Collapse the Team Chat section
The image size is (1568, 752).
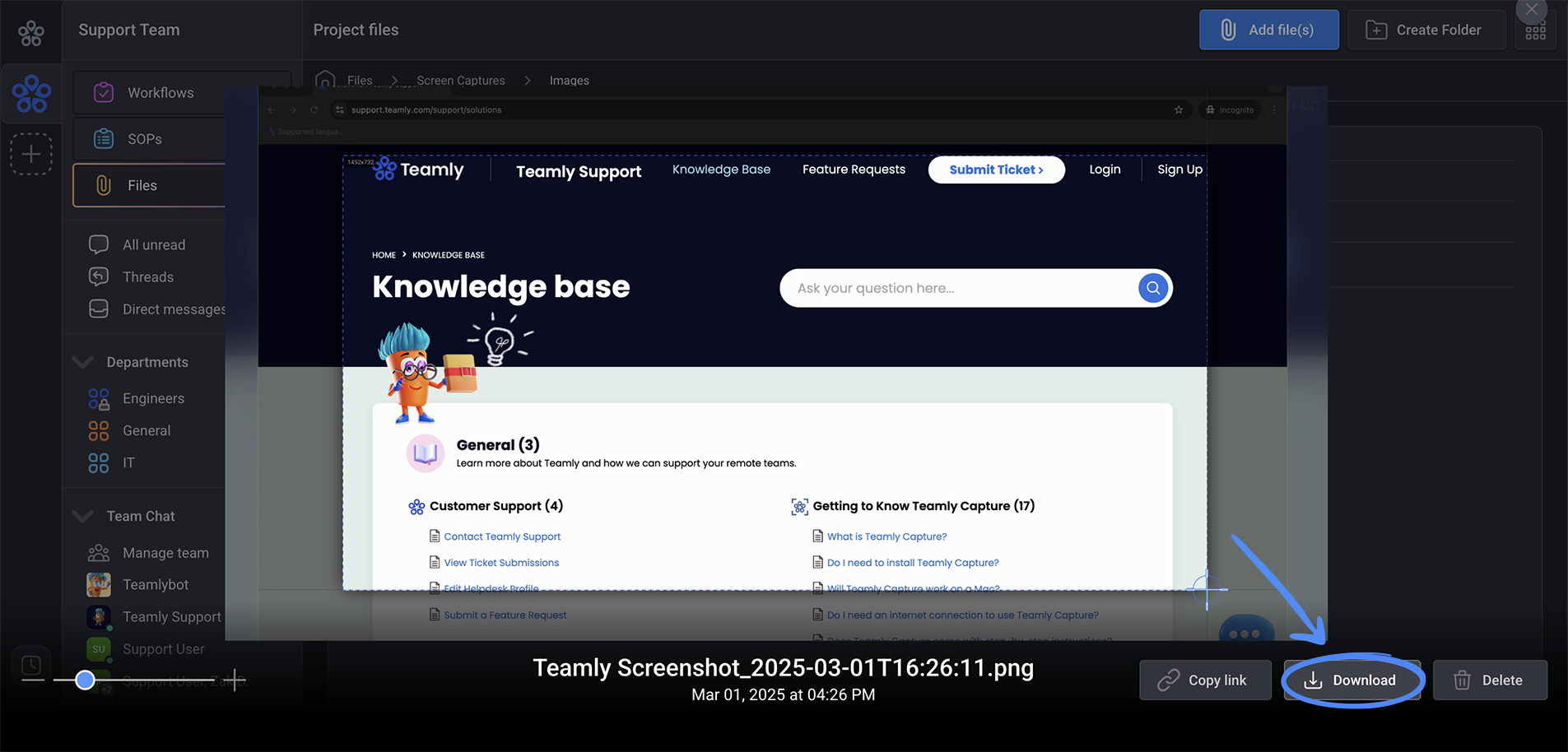point(82,516)
